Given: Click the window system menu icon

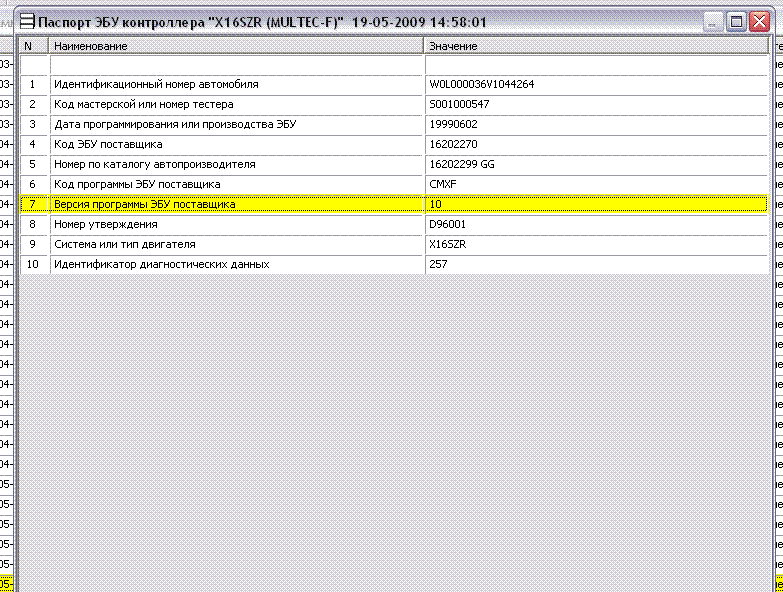Looking at the screenshot, I should point(27,22).
